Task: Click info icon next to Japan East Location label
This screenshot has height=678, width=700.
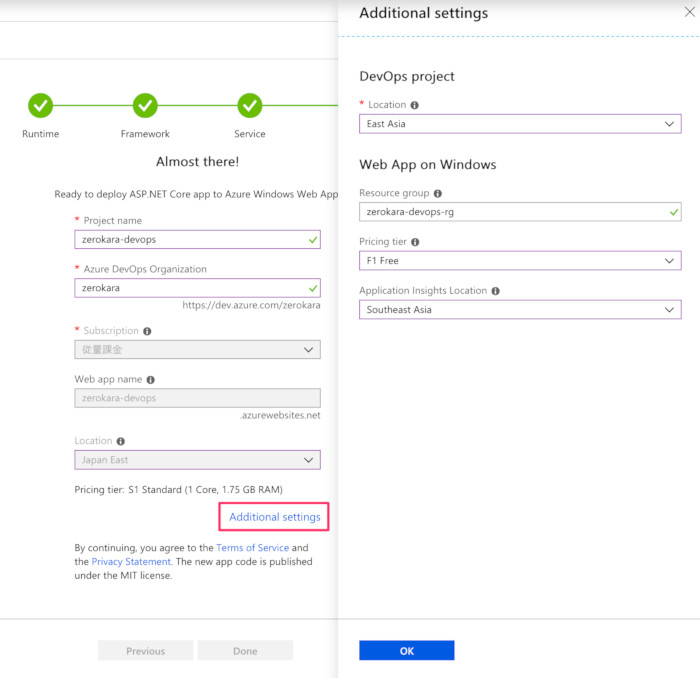Action: [121, 441]
